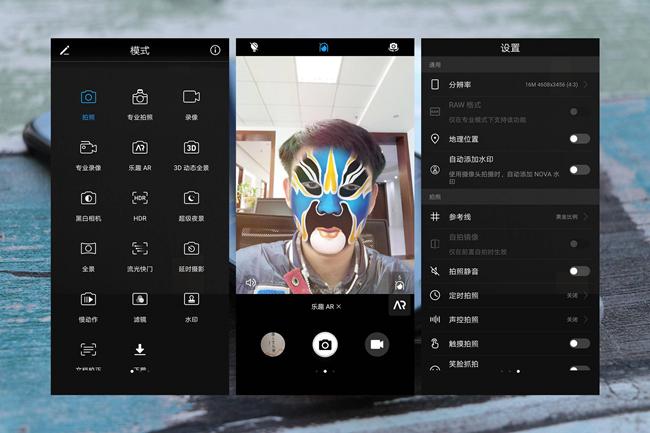Select the 流光快门 light painting mode
The width and height of the screenshot is (650, 433).
coord(140,249)
